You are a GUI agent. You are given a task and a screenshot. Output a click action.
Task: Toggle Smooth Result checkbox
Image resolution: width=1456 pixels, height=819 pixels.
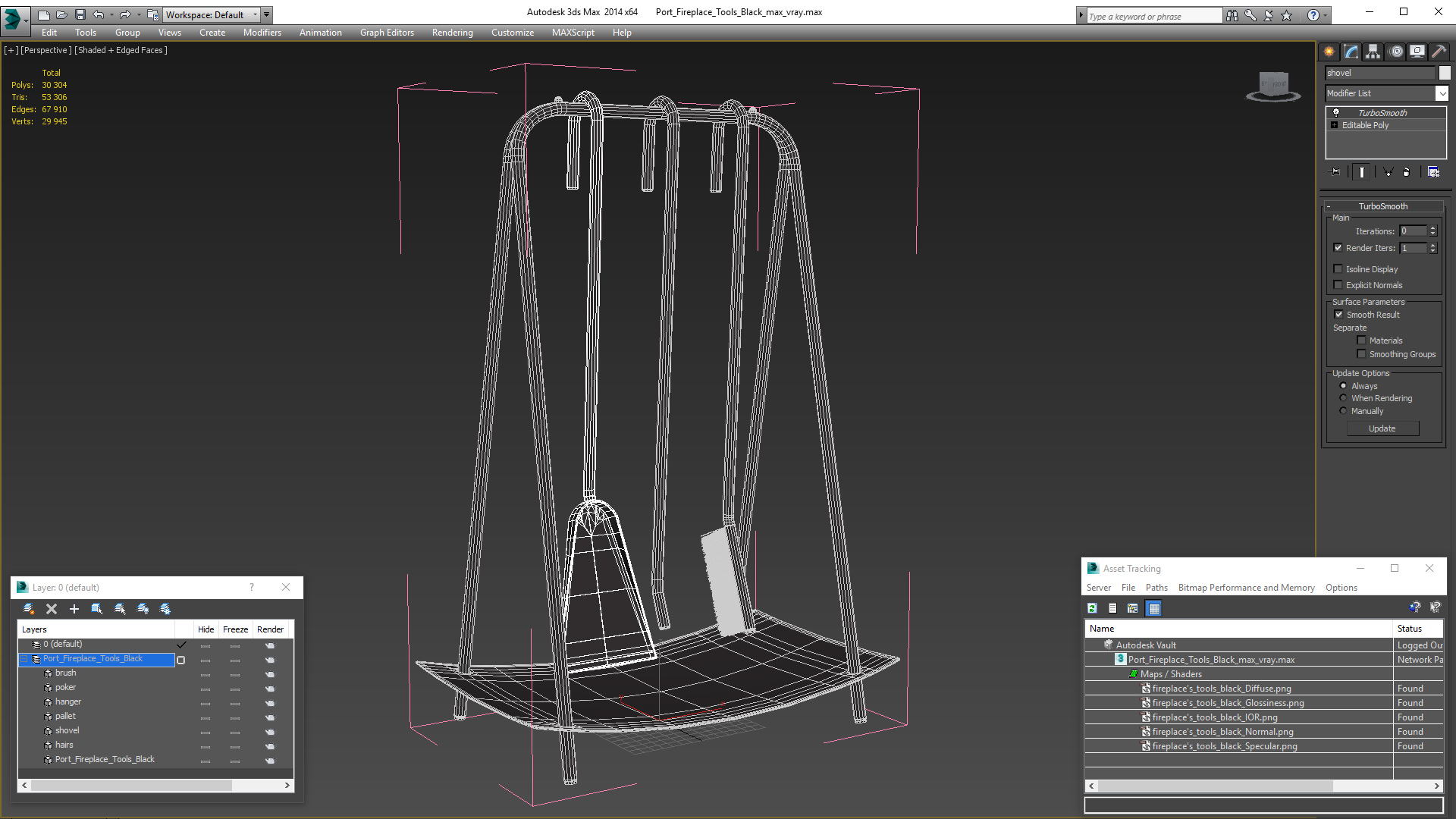click(1338, 314)
